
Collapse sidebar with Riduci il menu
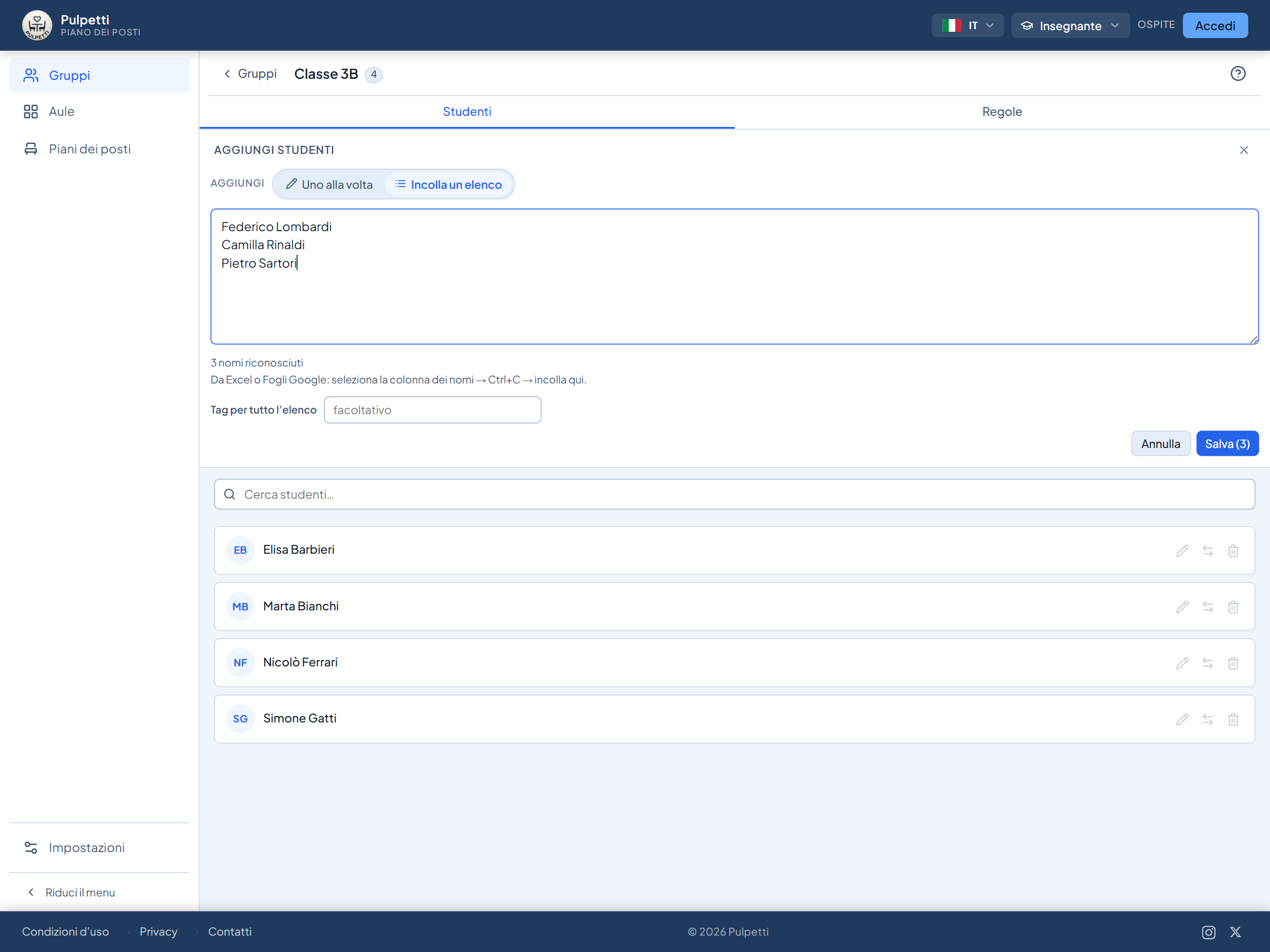(x=71, y=892)
